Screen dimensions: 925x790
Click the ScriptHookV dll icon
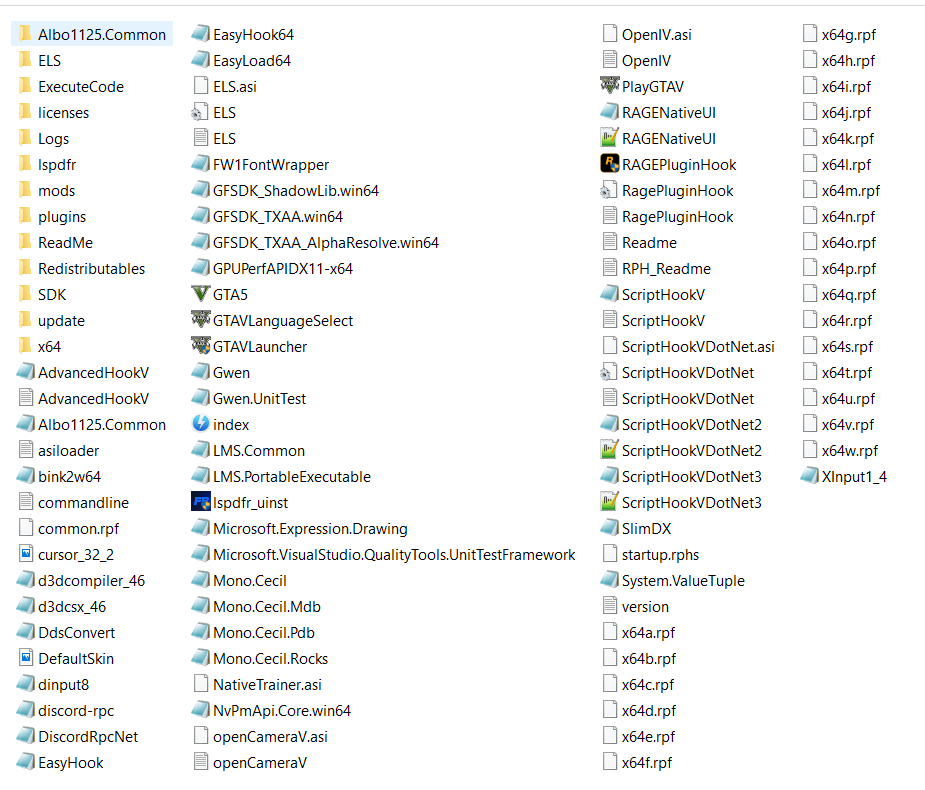(609, 294)
